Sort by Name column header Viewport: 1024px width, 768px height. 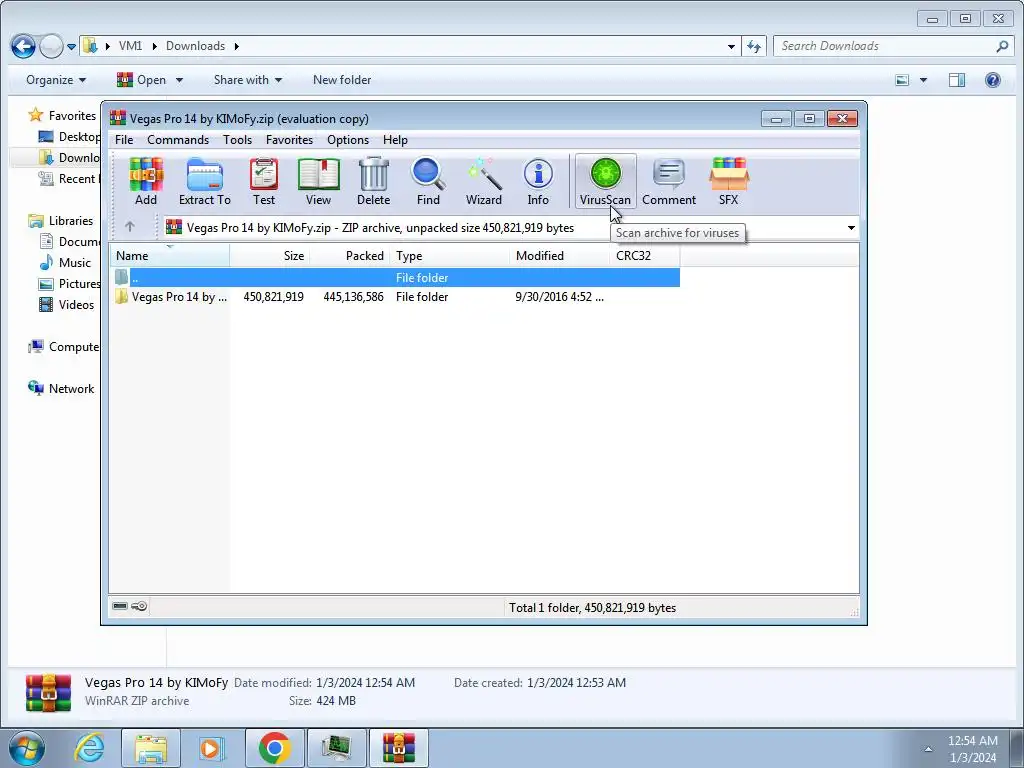[170, 255]
